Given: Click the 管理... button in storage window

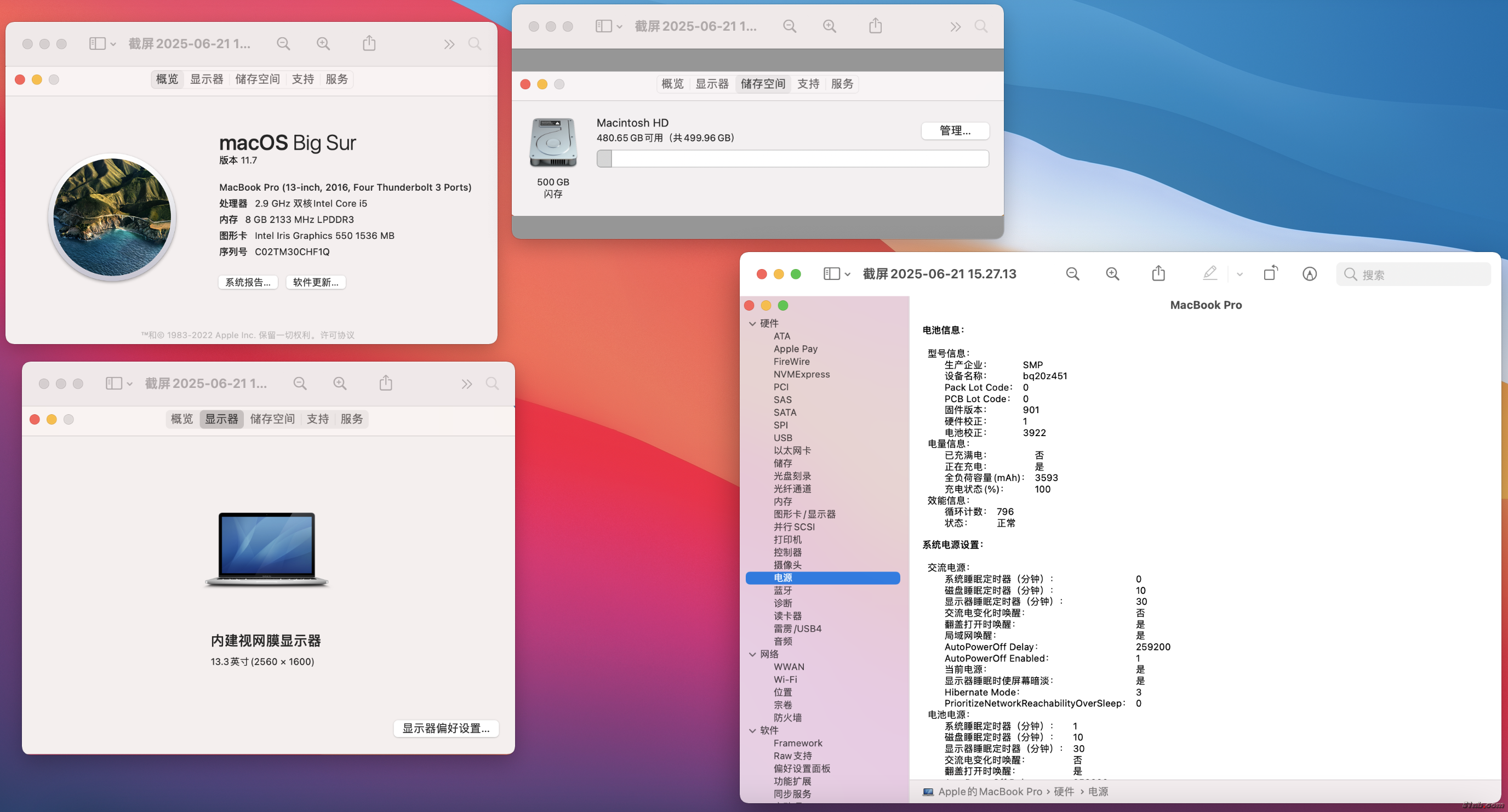Looking at the screenshot, I should [x=955, y=130].
